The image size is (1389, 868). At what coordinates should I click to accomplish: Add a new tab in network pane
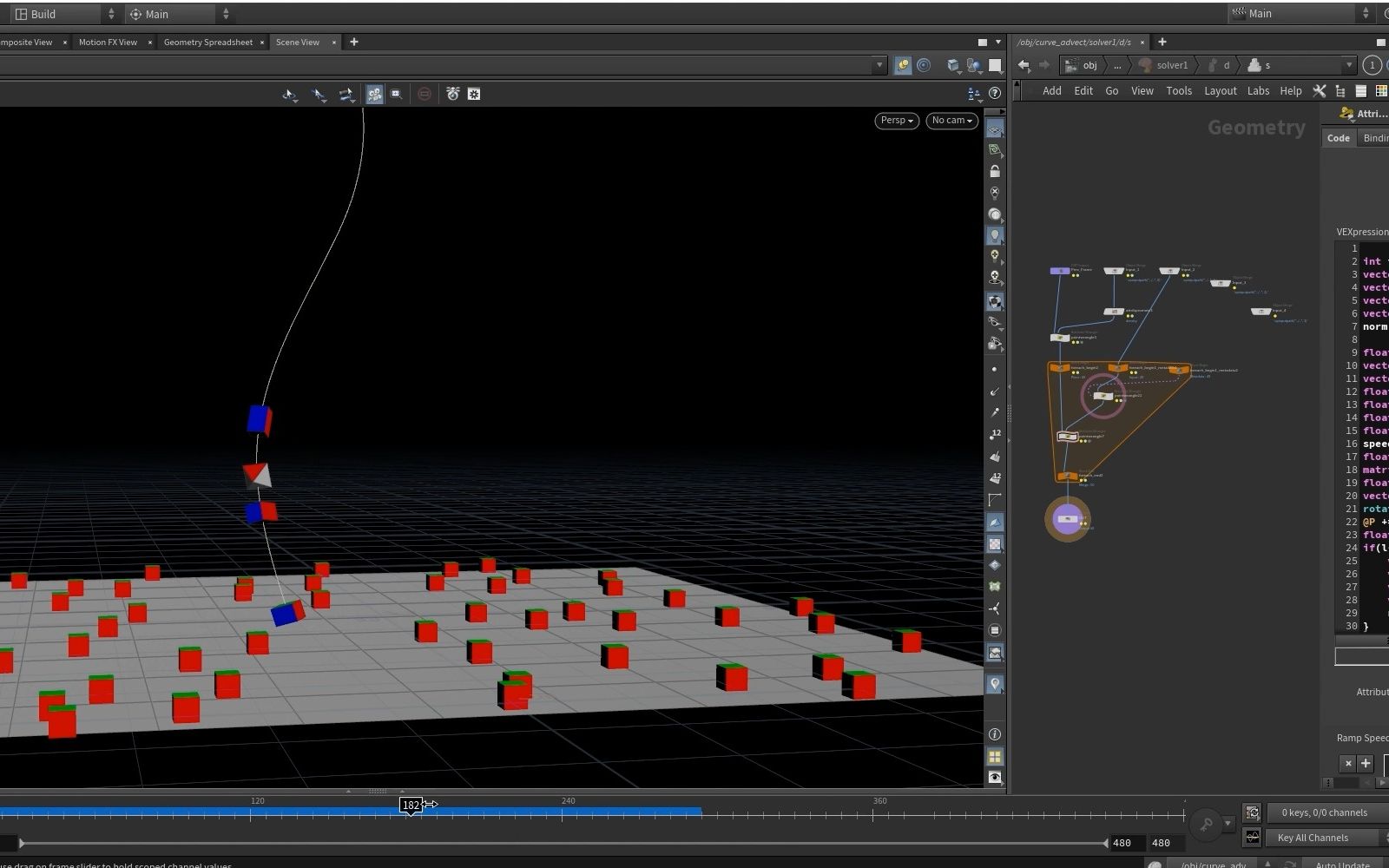pos(1162,42)
